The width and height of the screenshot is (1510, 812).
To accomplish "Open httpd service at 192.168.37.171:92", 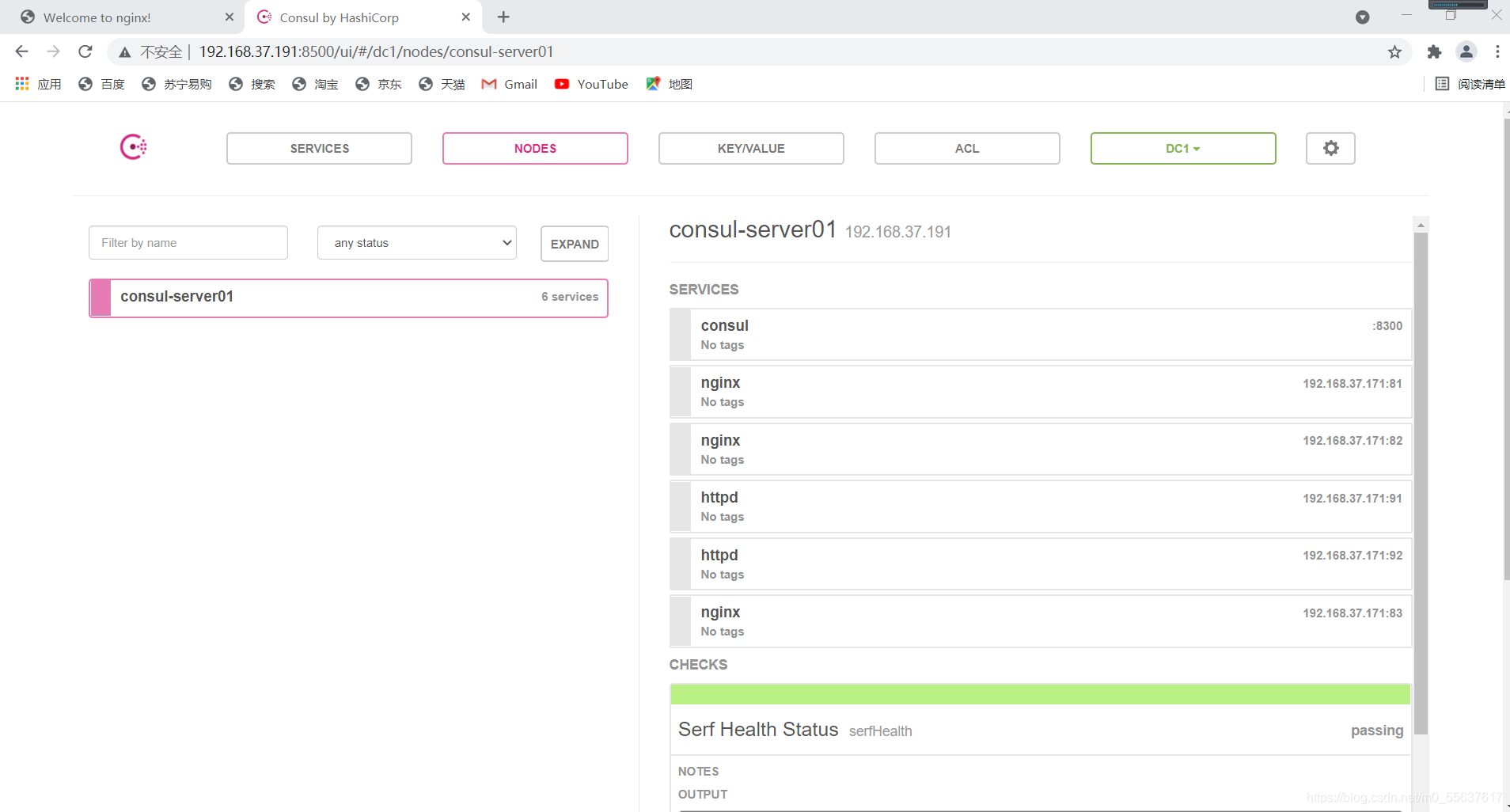I will (x=1041, y=564).
